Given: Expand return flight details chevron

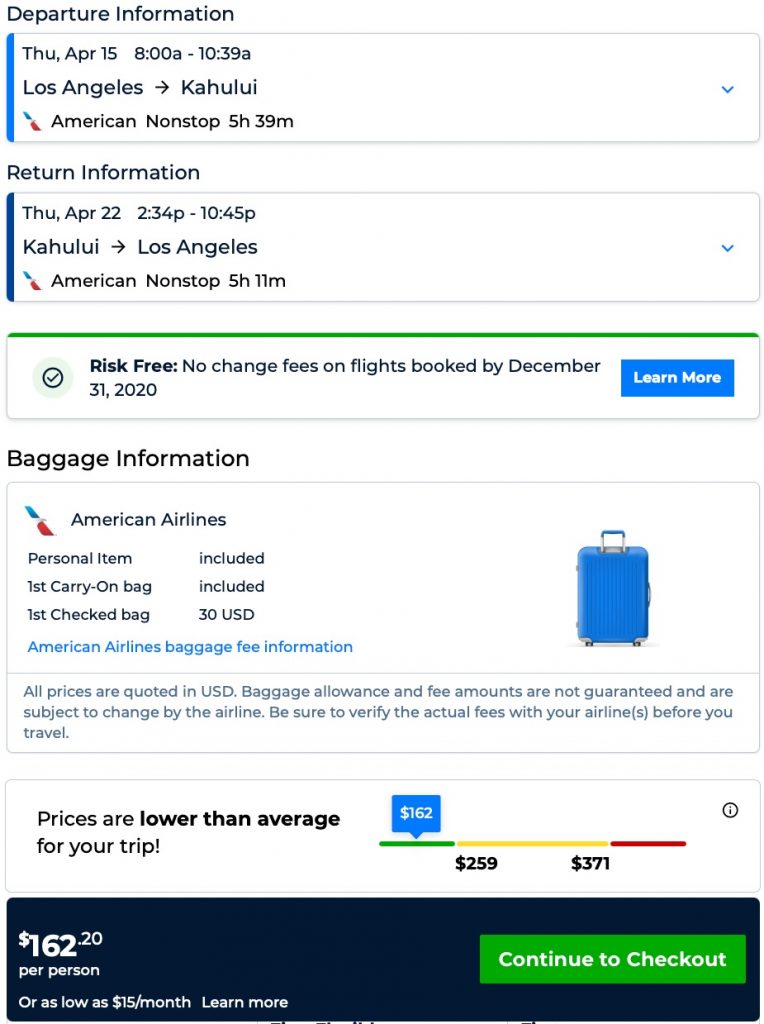Looking at the screenshot, I should point(728,248).
